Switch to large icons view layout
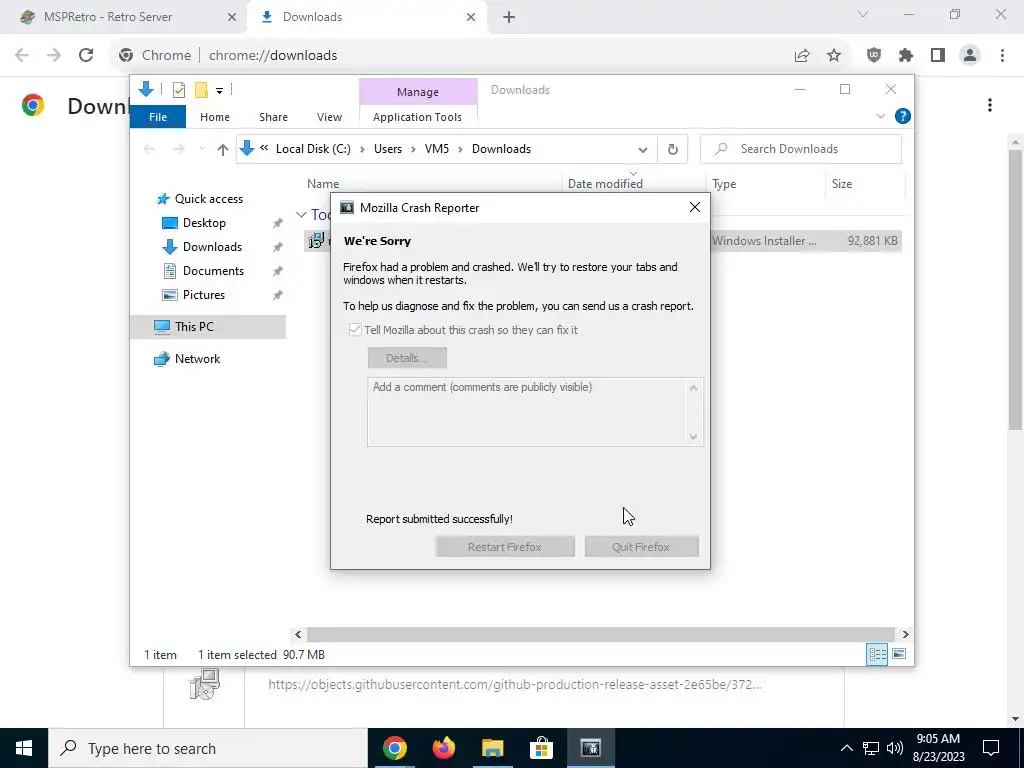The width and height of the screenshot is (1024, 768). tap(899, 654)
